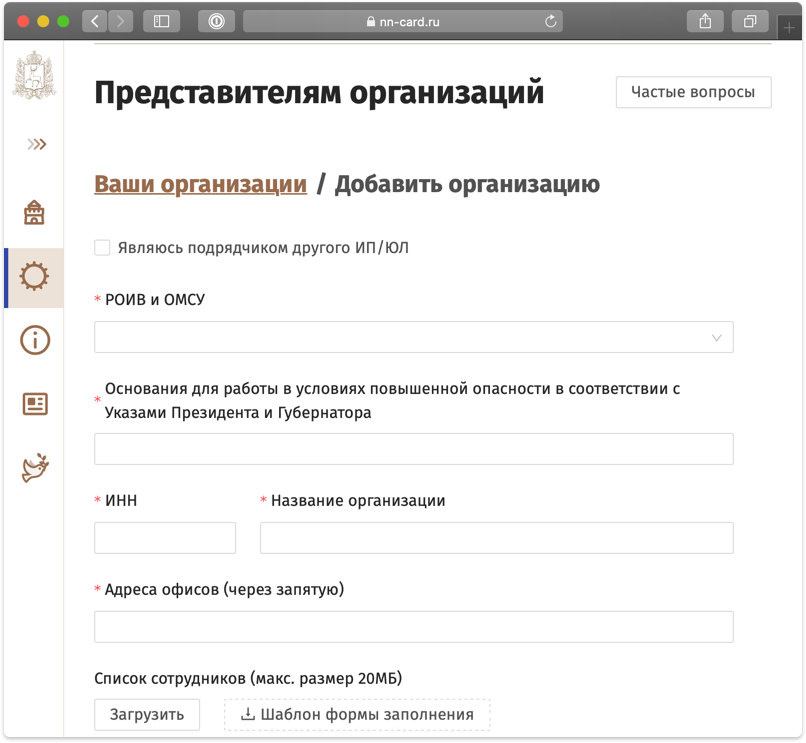
Task: Open the info circle sidebar icon
Action: 35,340
